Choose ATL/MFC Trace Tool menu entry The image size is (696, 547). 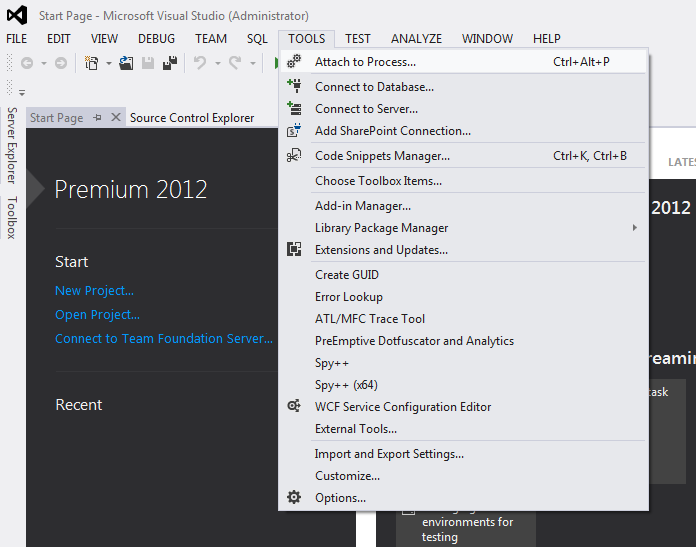tap(463, 318)
